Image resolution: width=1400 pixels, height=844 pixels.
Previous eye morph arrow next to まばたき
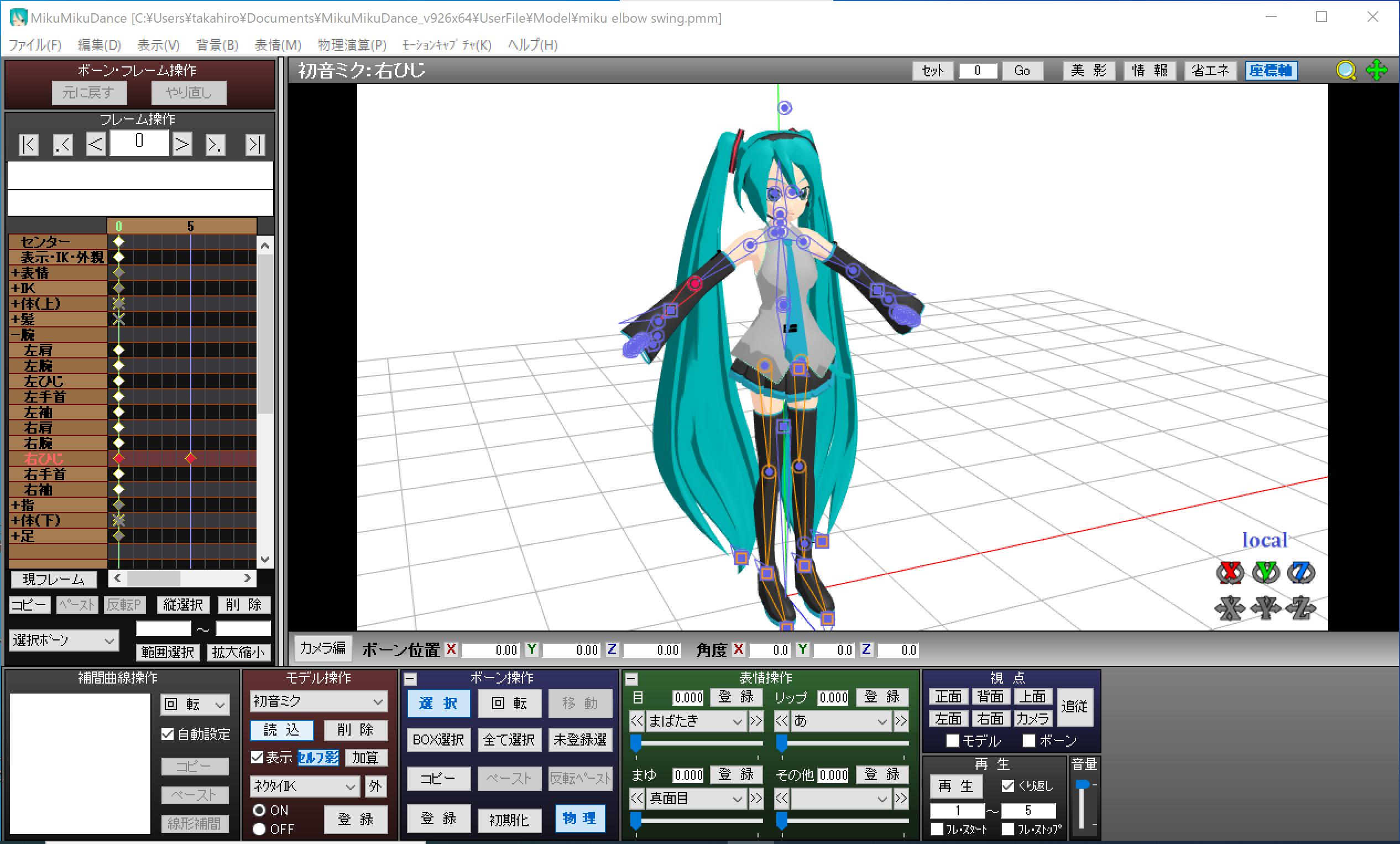637,721
